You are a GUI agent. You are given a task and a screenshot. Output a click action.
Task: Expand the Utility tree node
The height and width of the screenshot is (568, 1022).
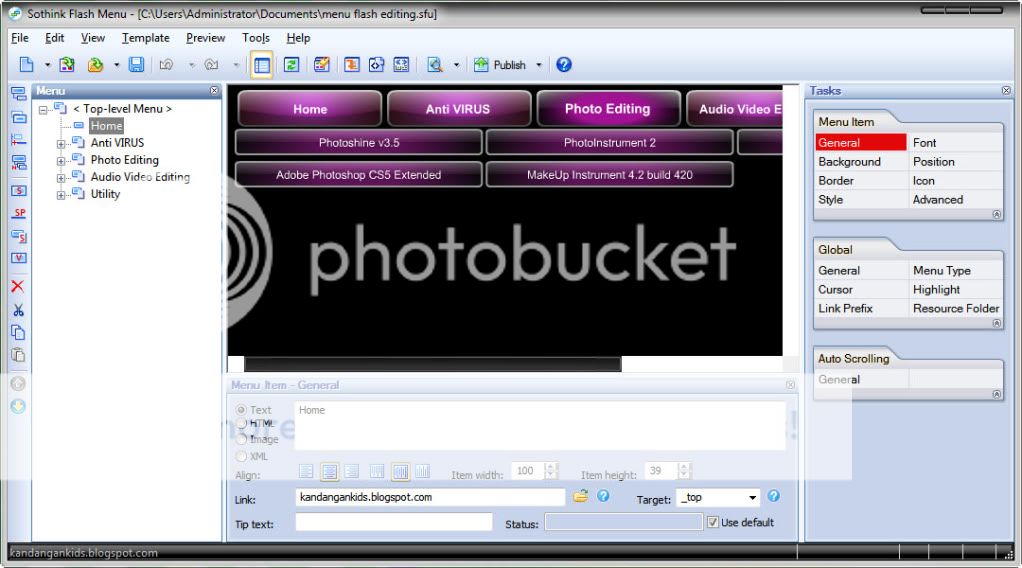click(x=61, y=195)
